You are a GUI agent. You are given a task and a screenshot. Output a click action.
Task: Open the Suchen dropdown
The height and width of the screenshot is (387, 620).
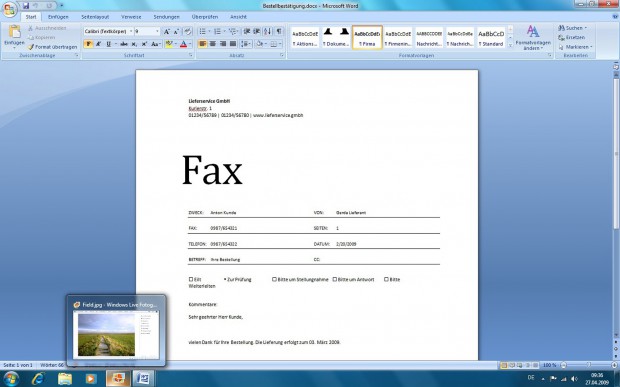586,28
